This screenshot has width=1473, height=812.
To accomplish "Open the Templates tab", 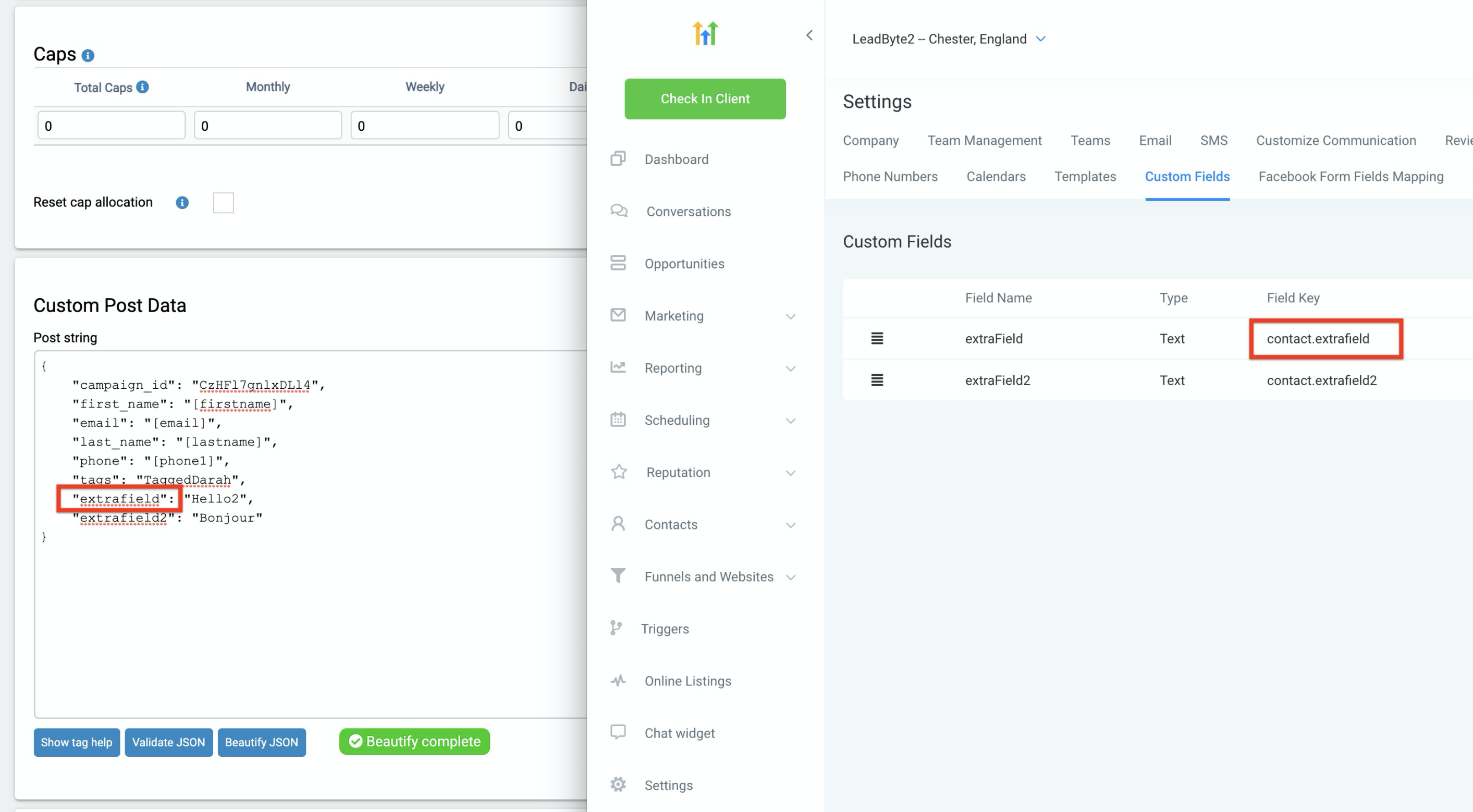I will click(1085, 176).
